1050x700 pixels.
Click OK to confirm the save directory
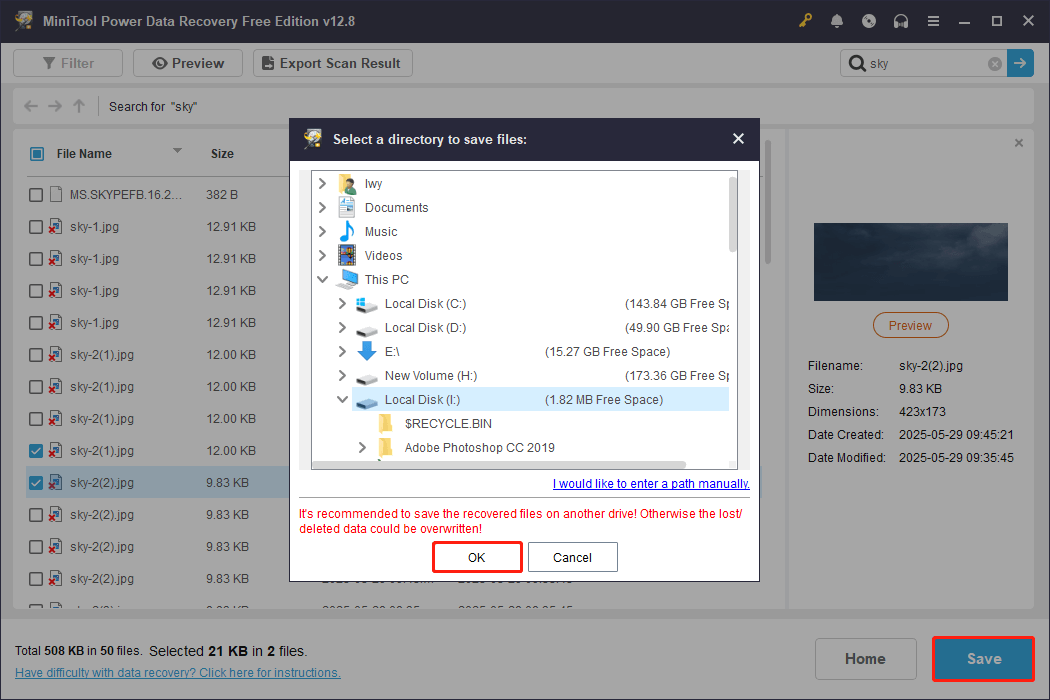pyautogui.click(x=477, y=556)
